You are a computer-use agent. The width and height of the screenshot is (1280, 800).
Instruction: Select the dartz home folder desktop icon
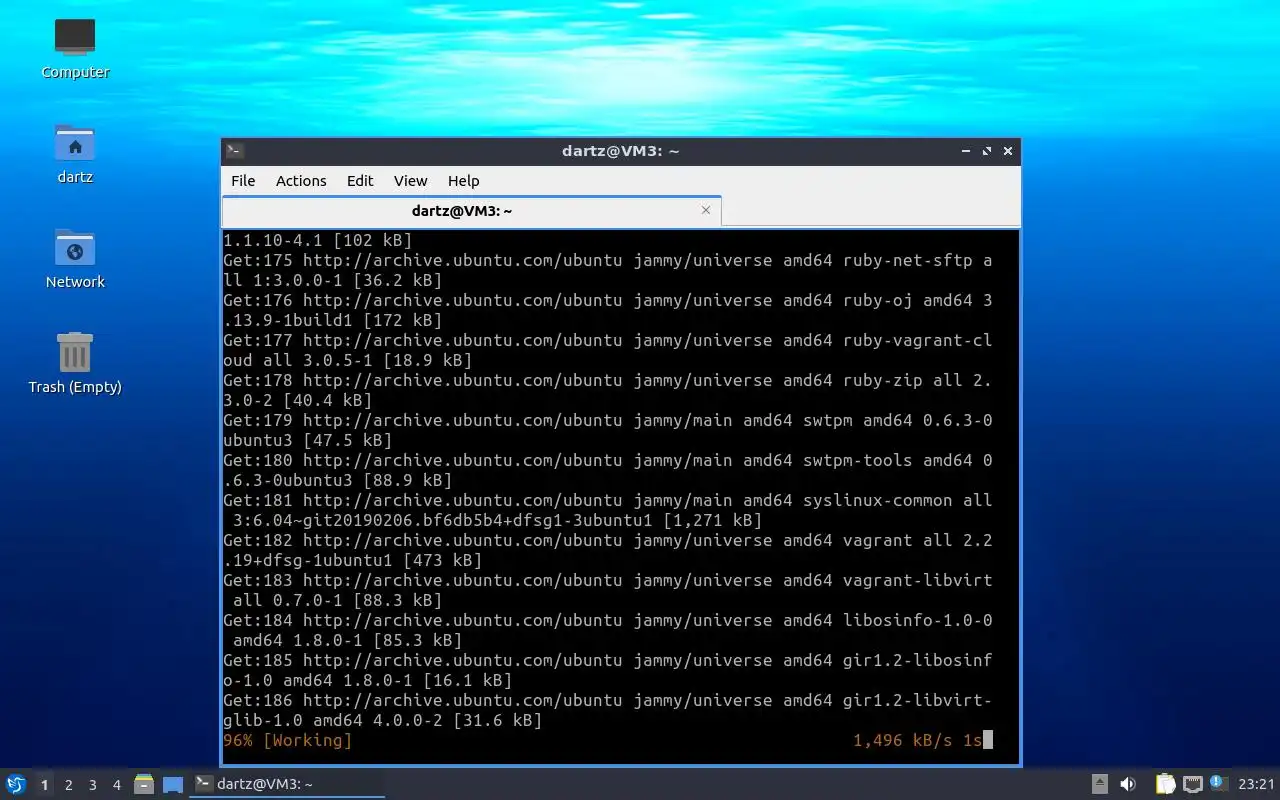[x=75, y=154]
